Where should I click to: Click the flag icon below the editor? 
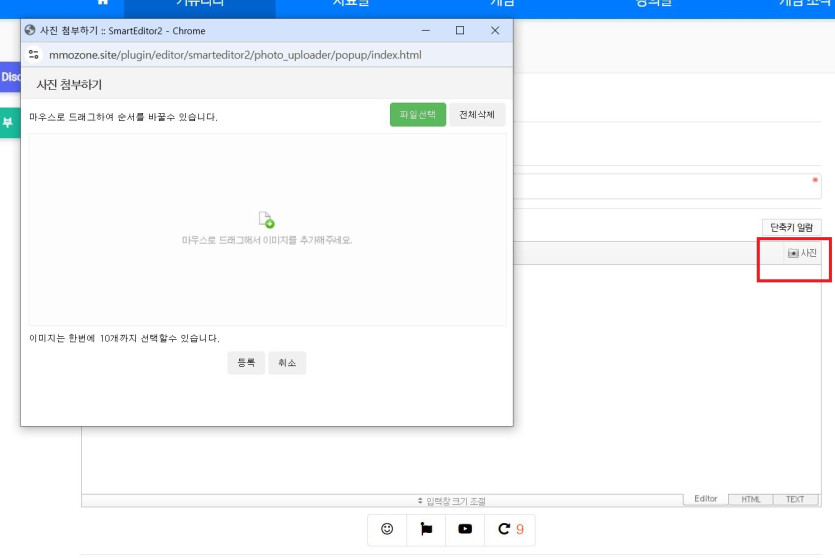427,529
